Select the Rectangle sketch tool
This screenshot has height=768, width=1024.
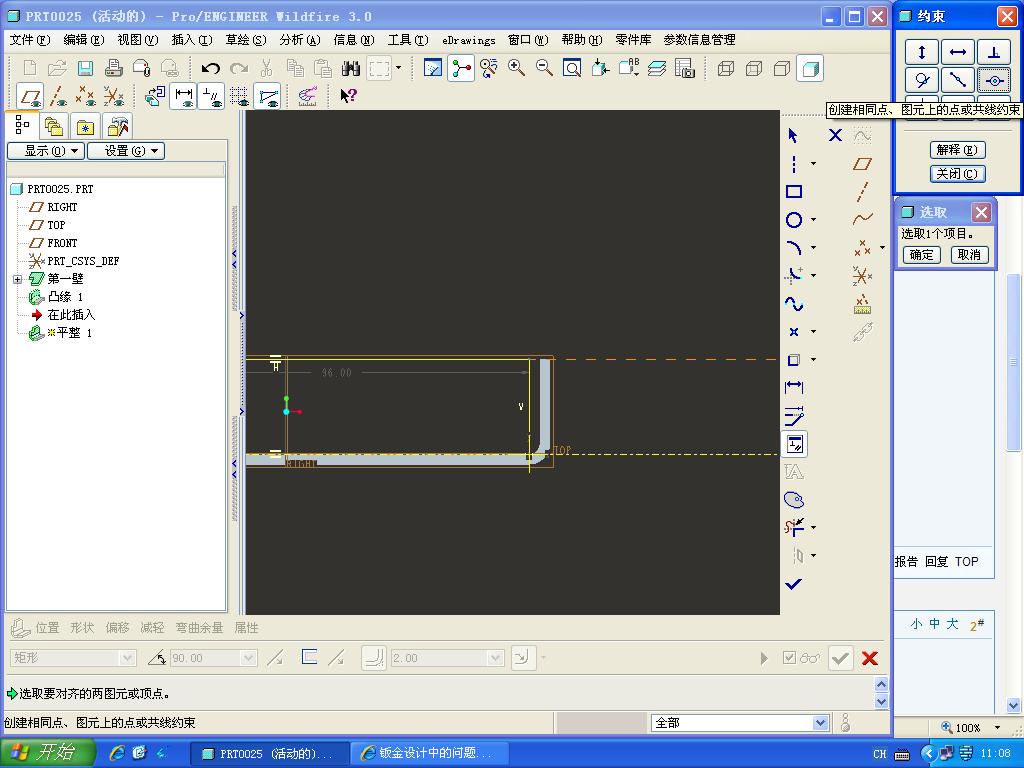pyautogui.click(x=794, y=191)
